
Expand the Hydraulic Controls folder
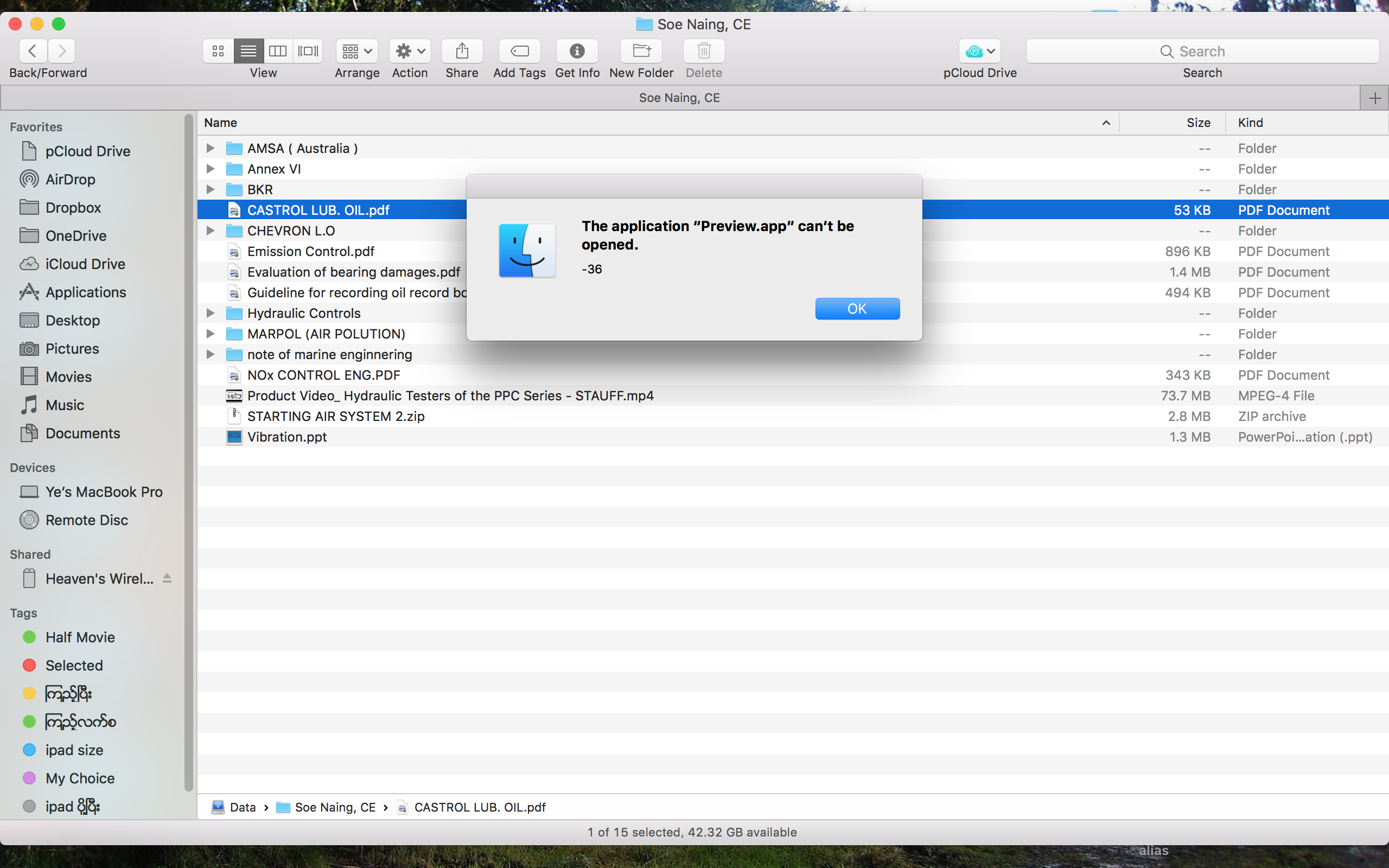211,313
